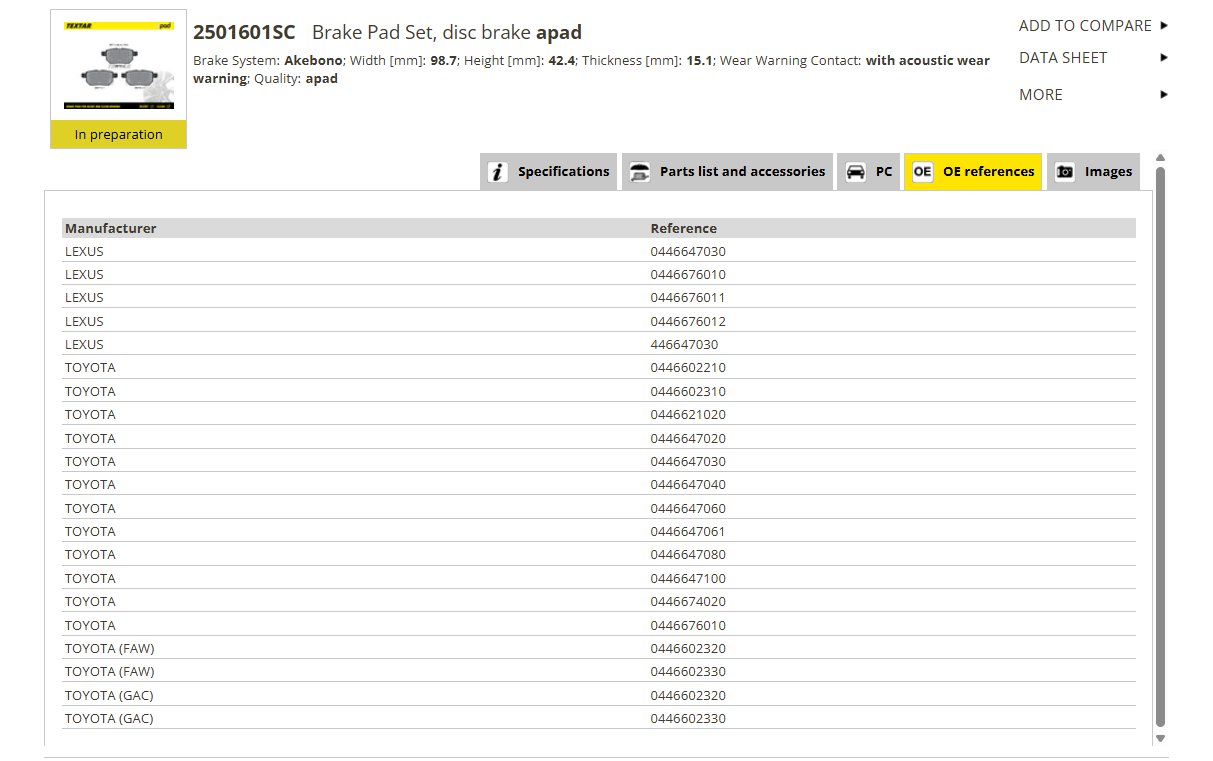1213x761 pixels.
Task: Click the Specifications info icon
Action: 498,172
